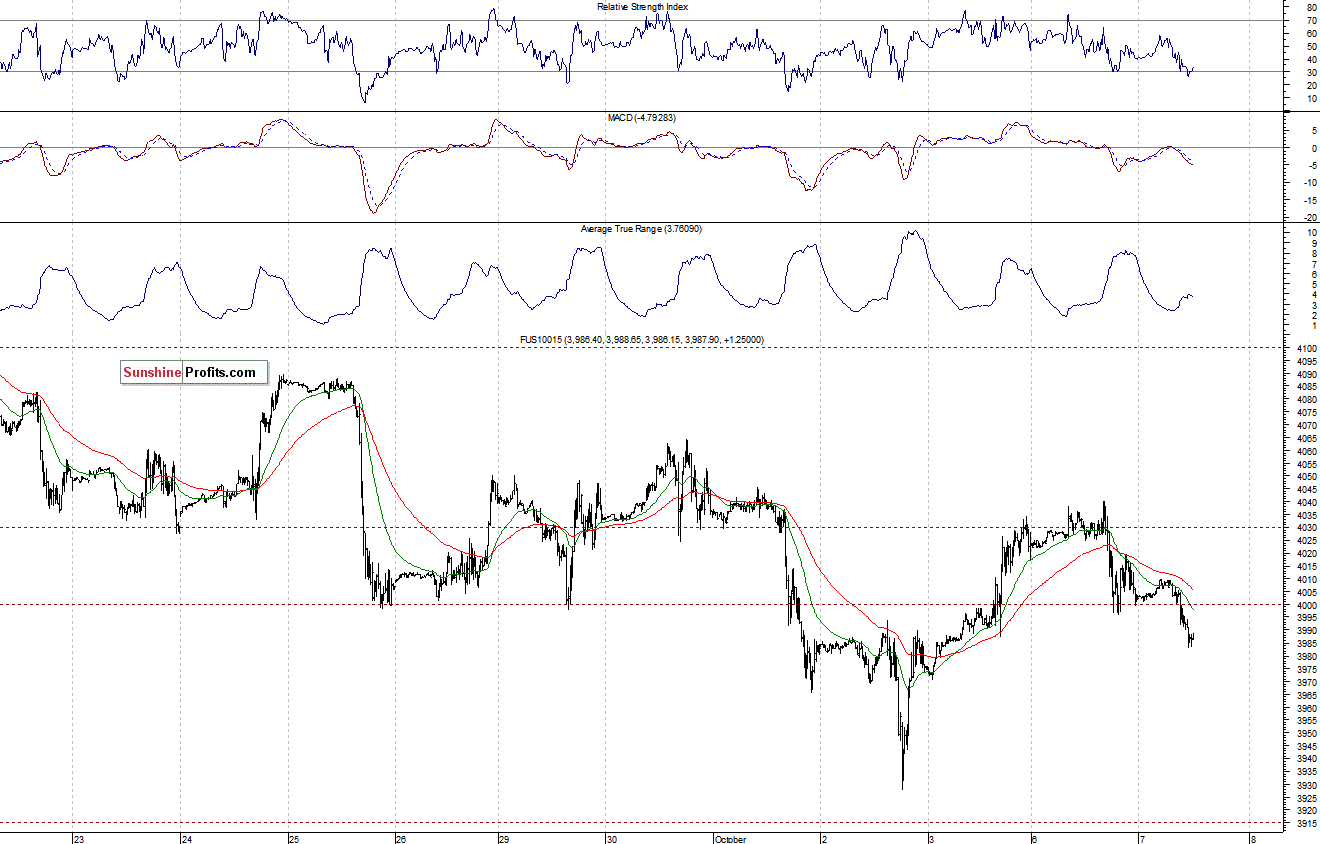This screenshot has width=1320, height=844.
Task: Click date axis label '6'
Action: click(1034, 839)
